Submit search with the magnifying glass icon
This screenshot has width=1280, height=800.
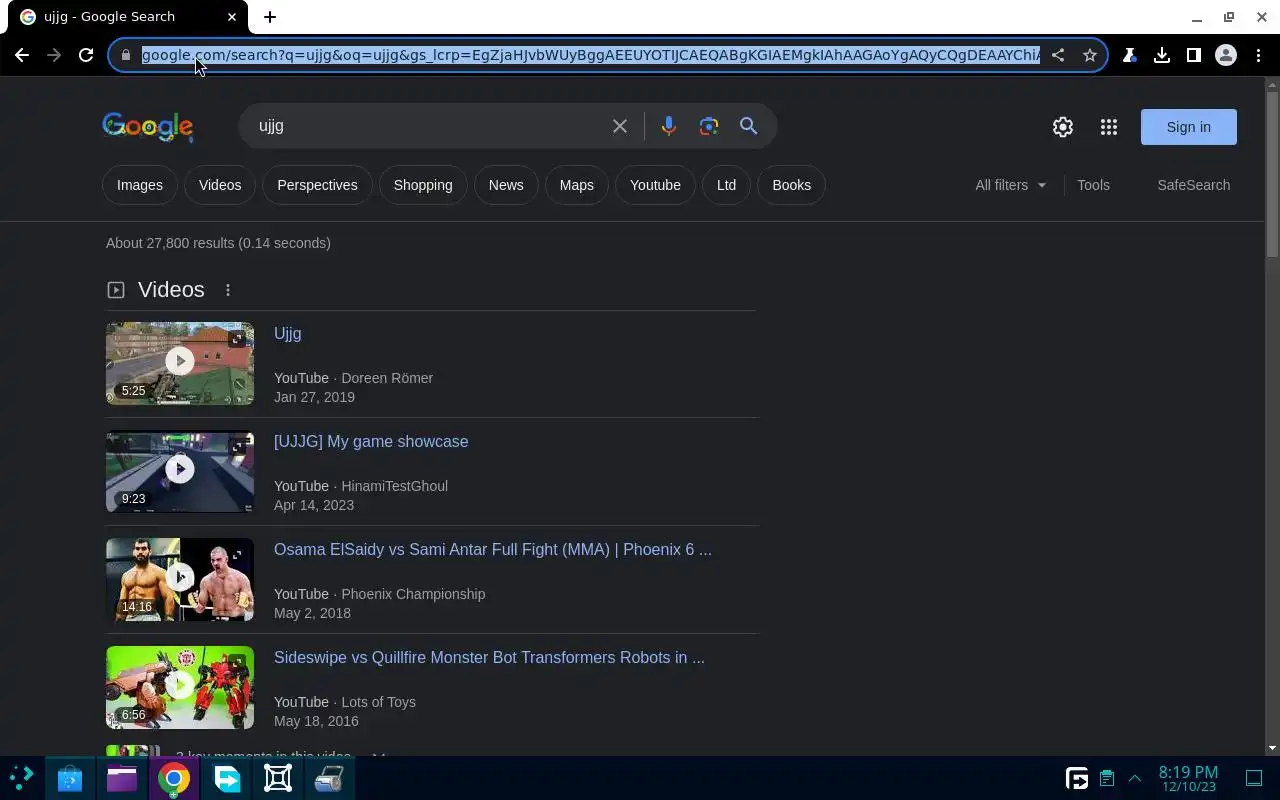(748, 126)
